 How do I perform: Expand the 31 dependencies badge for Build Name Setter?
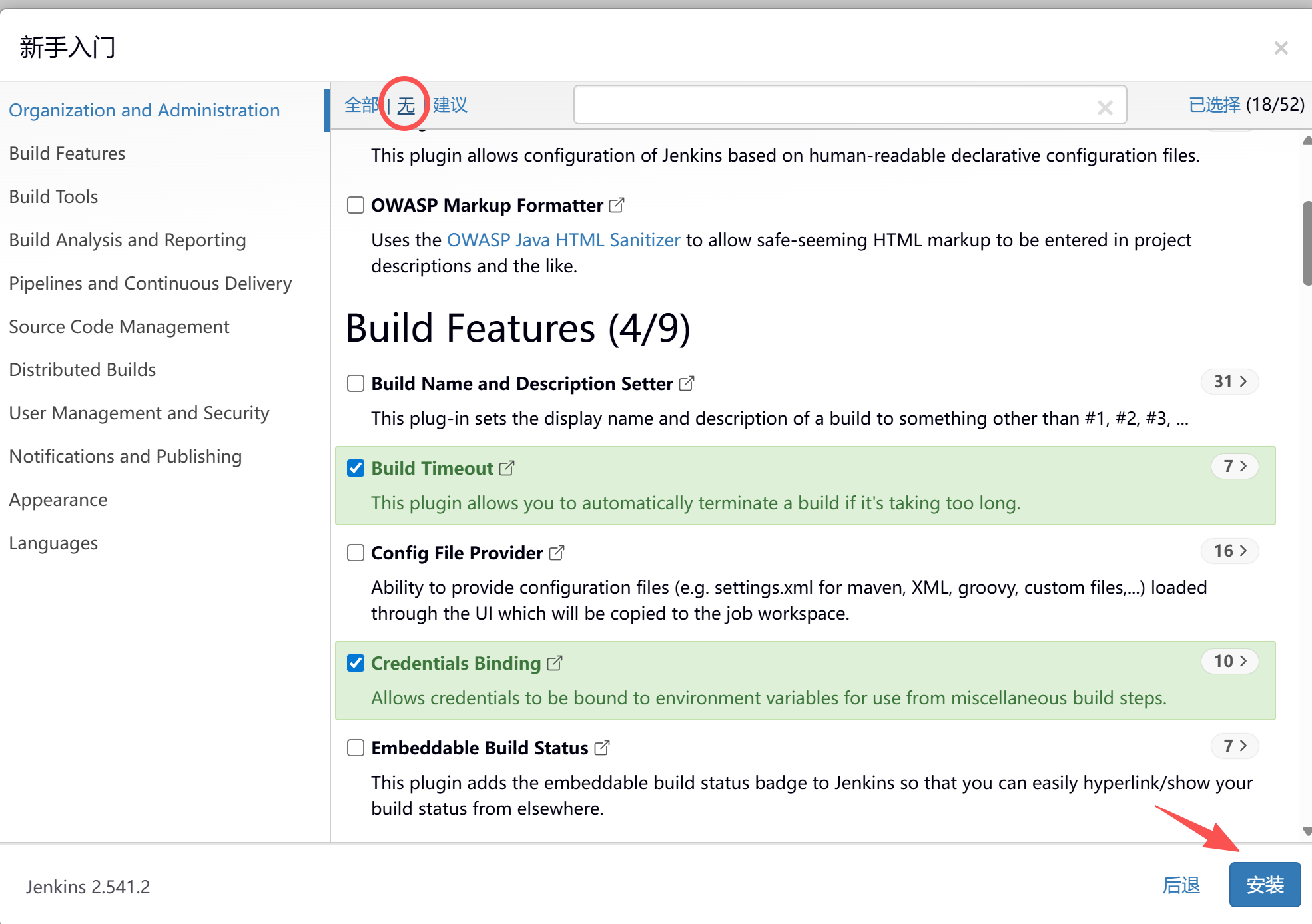pyautogui.click(x=1229, y=381)
